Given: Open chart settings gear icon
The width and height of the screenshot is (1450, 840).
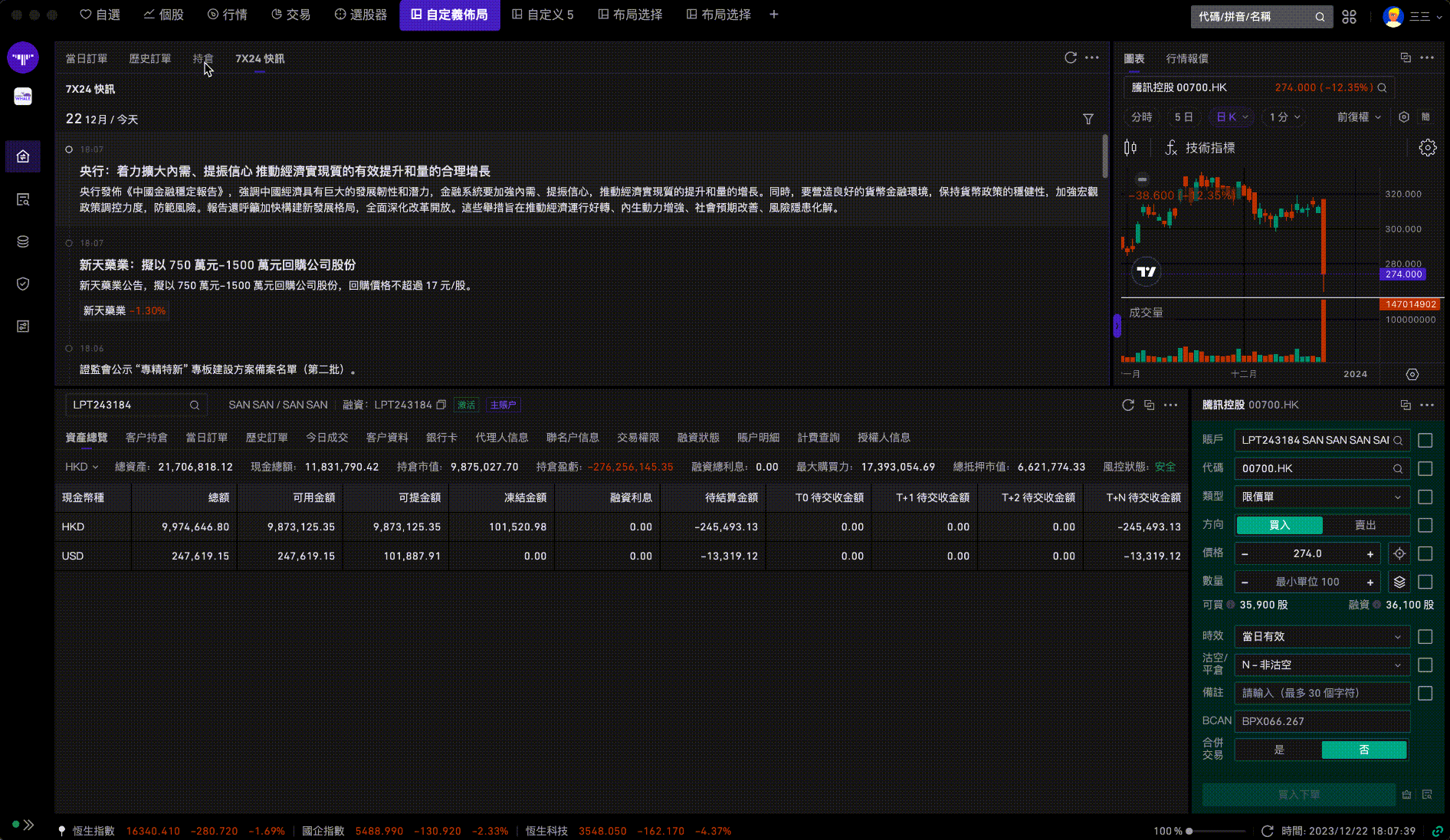Looking at the screenshot, I should pyautogui.click(x=1427, y=148).
